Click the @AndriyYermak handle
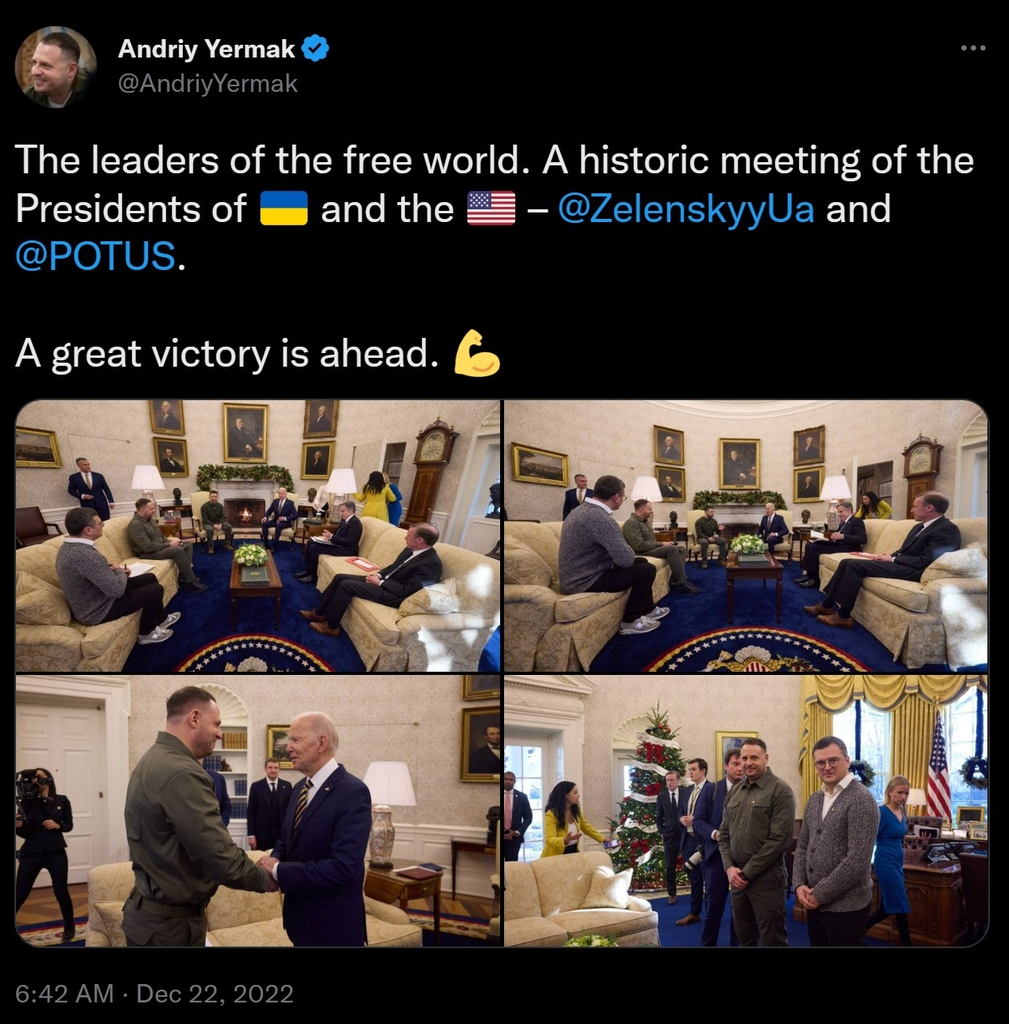The image size is (1009, 1024). pyautogui.click(x=208, y=84)
